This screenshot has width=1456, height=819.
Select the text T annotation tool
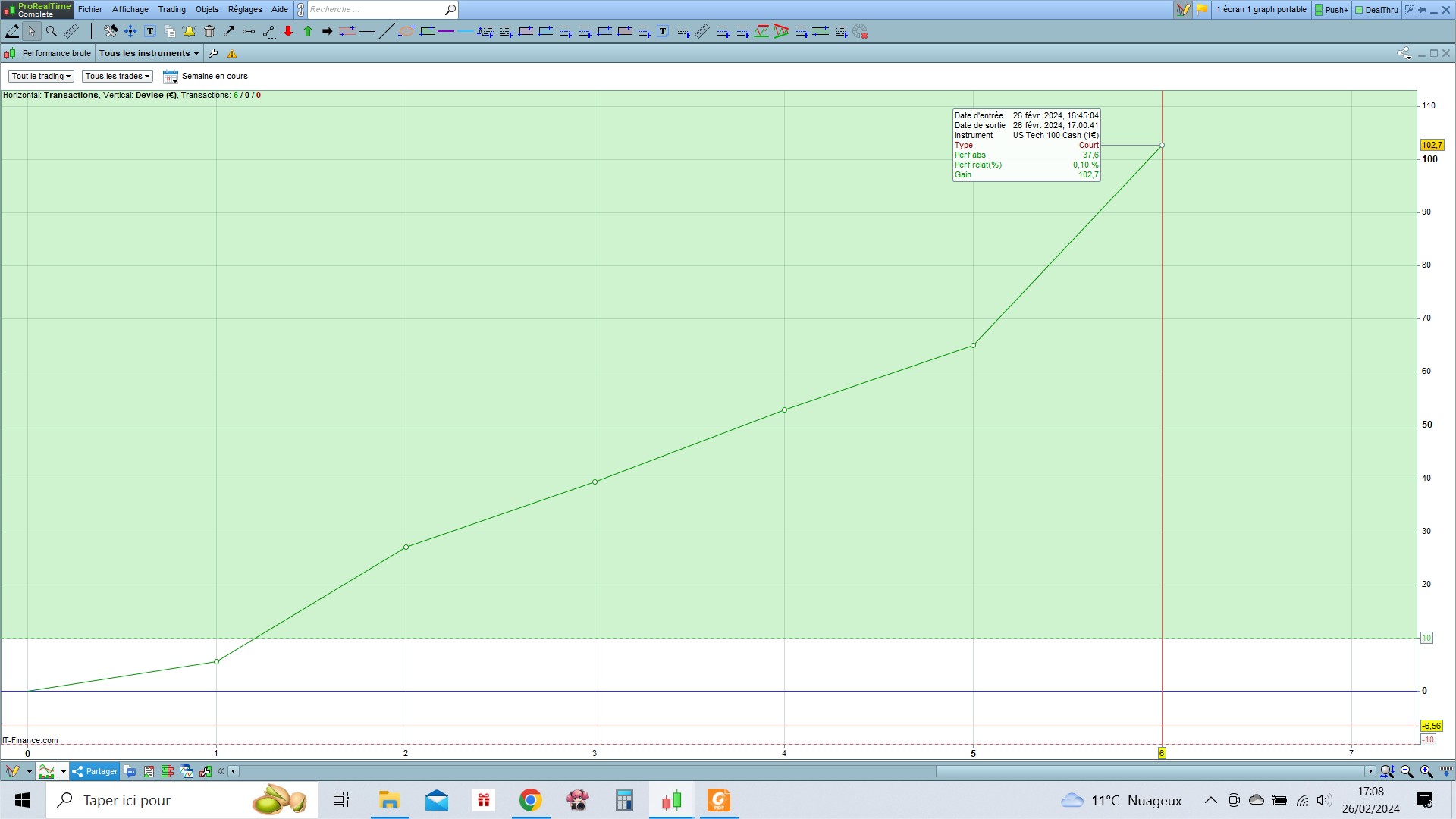[150, 31]
